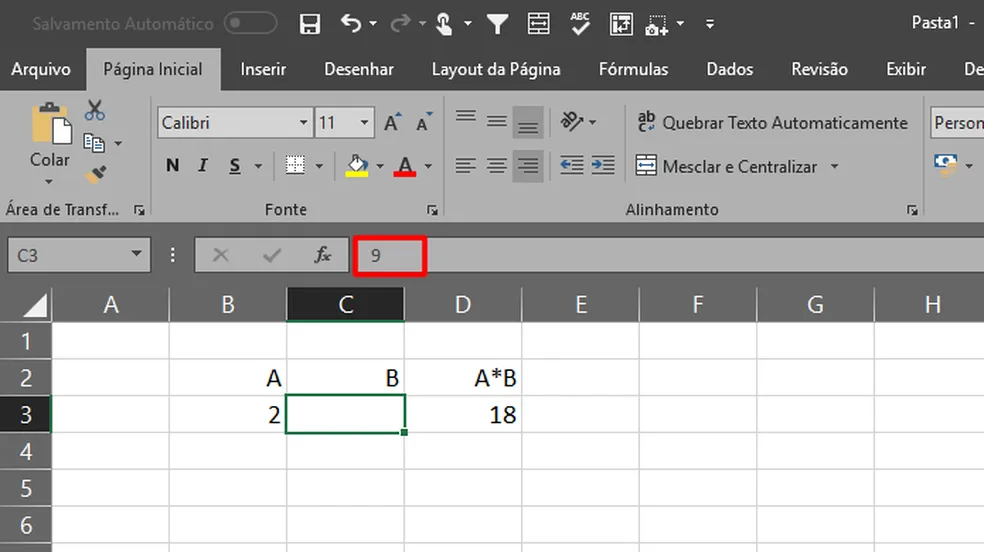Toggle Italic formatting button
This screenshot has width=984, height=552.
pyautogui.click(x=203, y=166)
